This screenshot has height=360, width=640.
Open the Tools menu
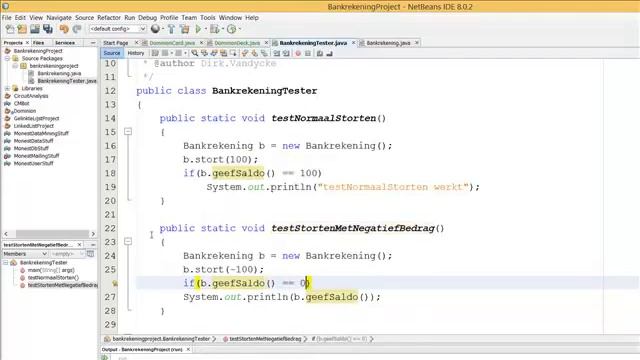207,18
